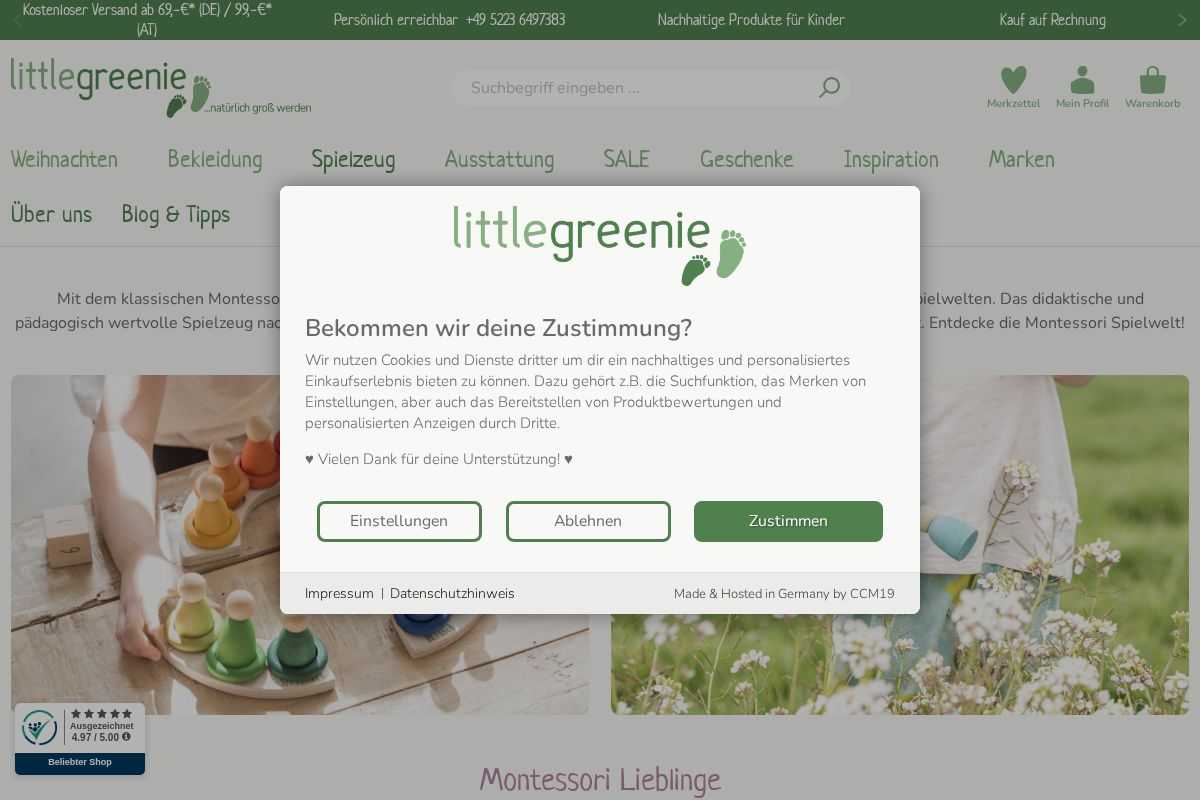Image resolution: width=1200 pixels, height=800 pixels.
Task: Open the Datenschutzhinweis link
Action: [452, 594]
